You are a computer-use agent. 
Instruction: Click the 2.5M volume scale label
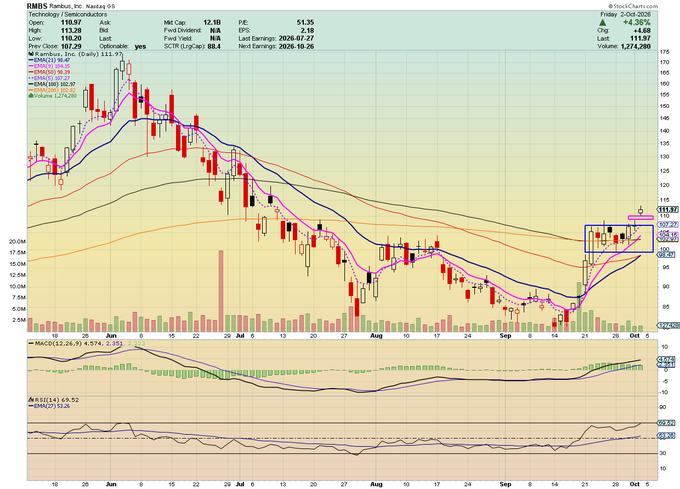pyautogui.click(x=19, y=320)
